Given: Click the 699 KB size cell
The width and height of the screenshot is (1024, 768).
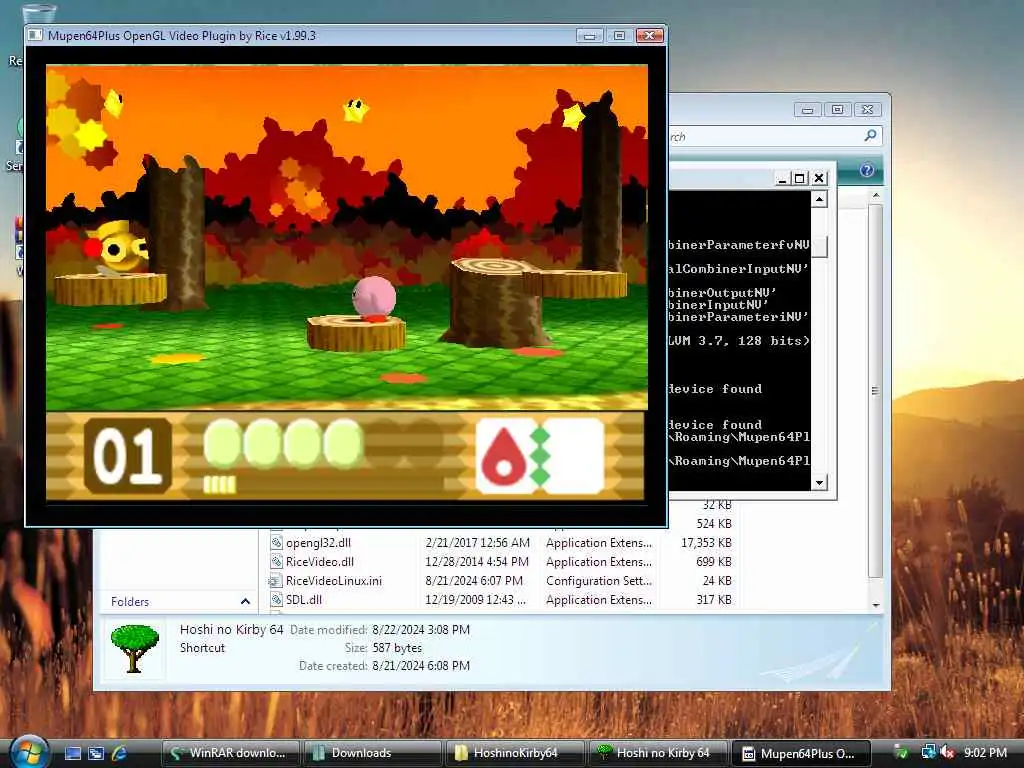Looking at the screenshot, I should (714, 562).
